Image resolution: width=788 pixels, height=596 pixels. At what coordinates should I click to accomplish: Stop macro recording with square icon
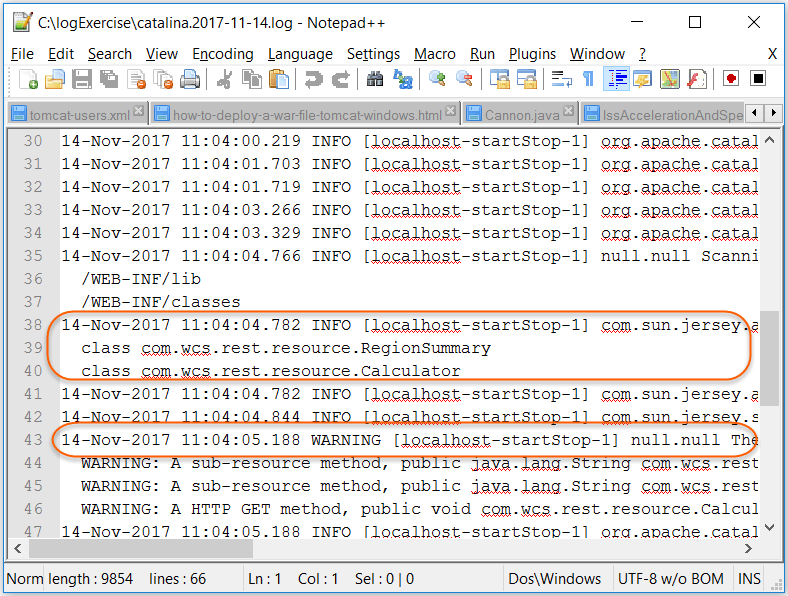point(758,79)
